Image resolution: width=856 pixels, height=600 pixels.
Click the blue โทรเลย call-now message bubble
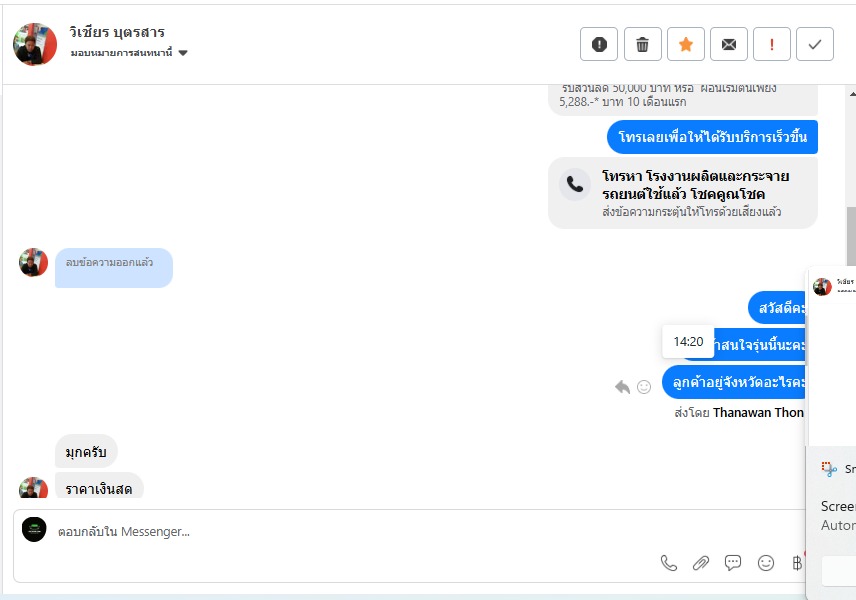point(712,137)
